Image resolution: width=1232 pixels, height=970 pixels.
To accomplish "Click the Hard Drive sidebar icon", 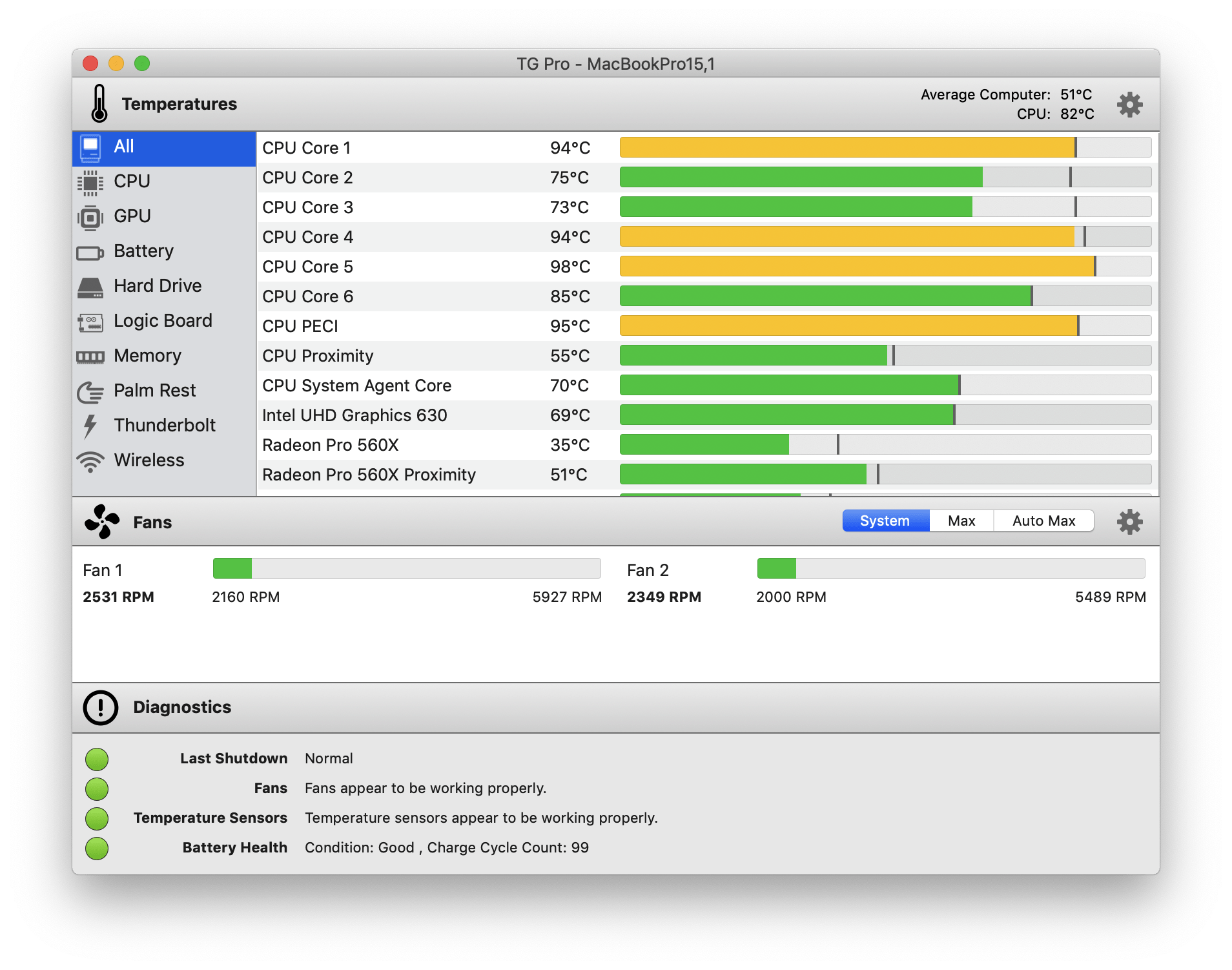I will (x=90, y=287).
